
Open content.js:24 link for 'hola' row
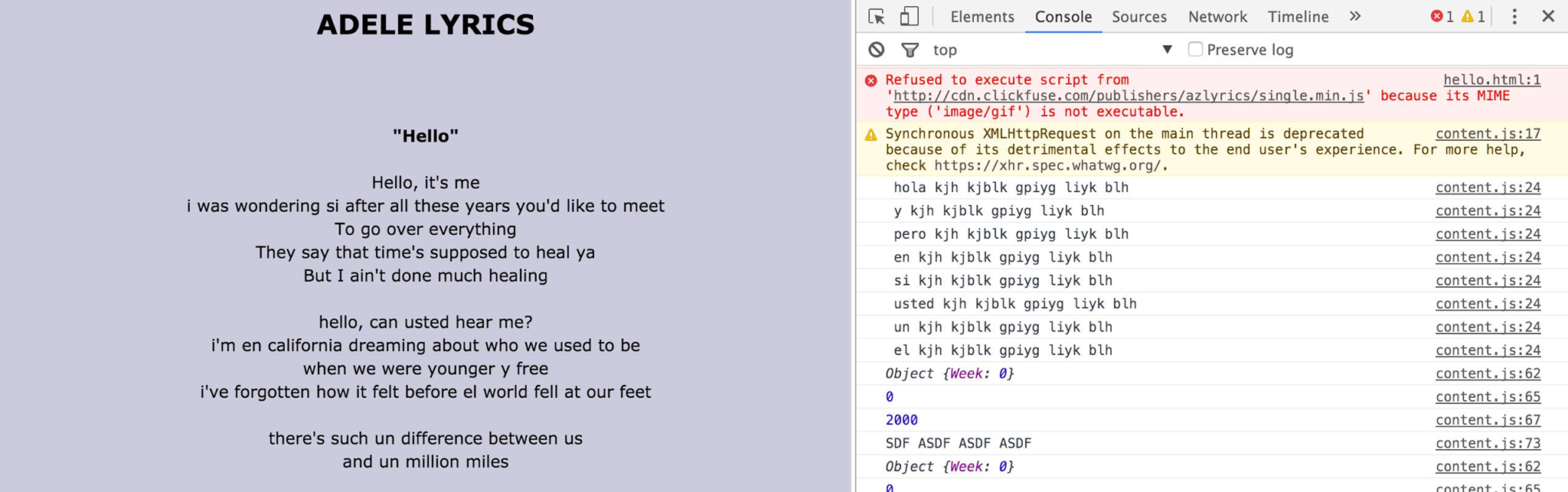click(x=1488, y=187)
